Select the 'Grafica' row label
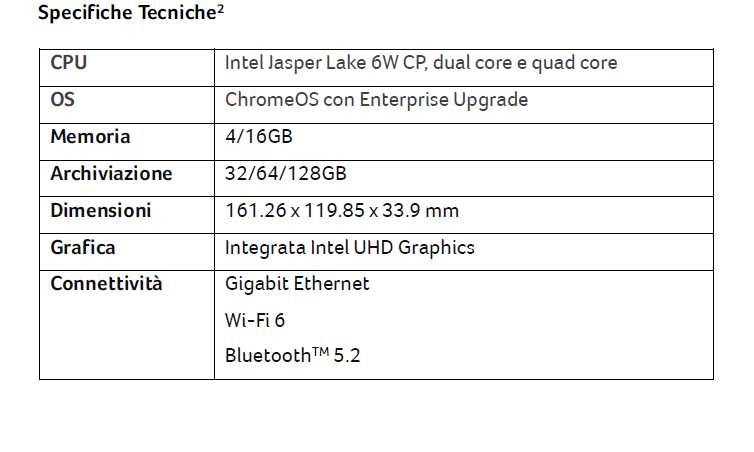The width and height of the screenshot is (754, 452). pos(83,248)
